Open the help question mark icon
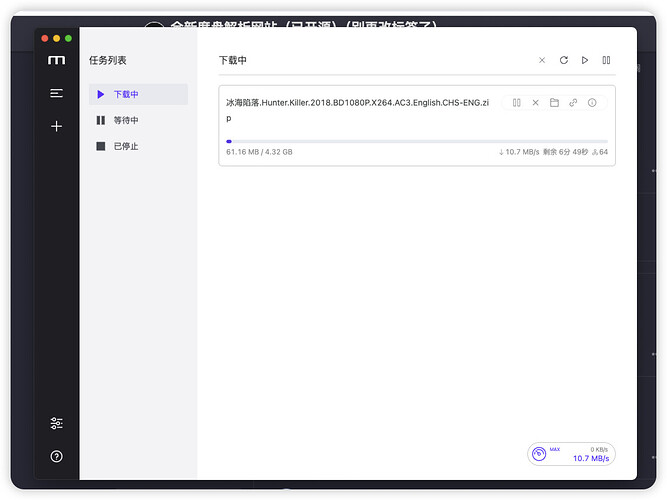Image resolution: width=667 pixels, height=500 pixels. (56, 456)
